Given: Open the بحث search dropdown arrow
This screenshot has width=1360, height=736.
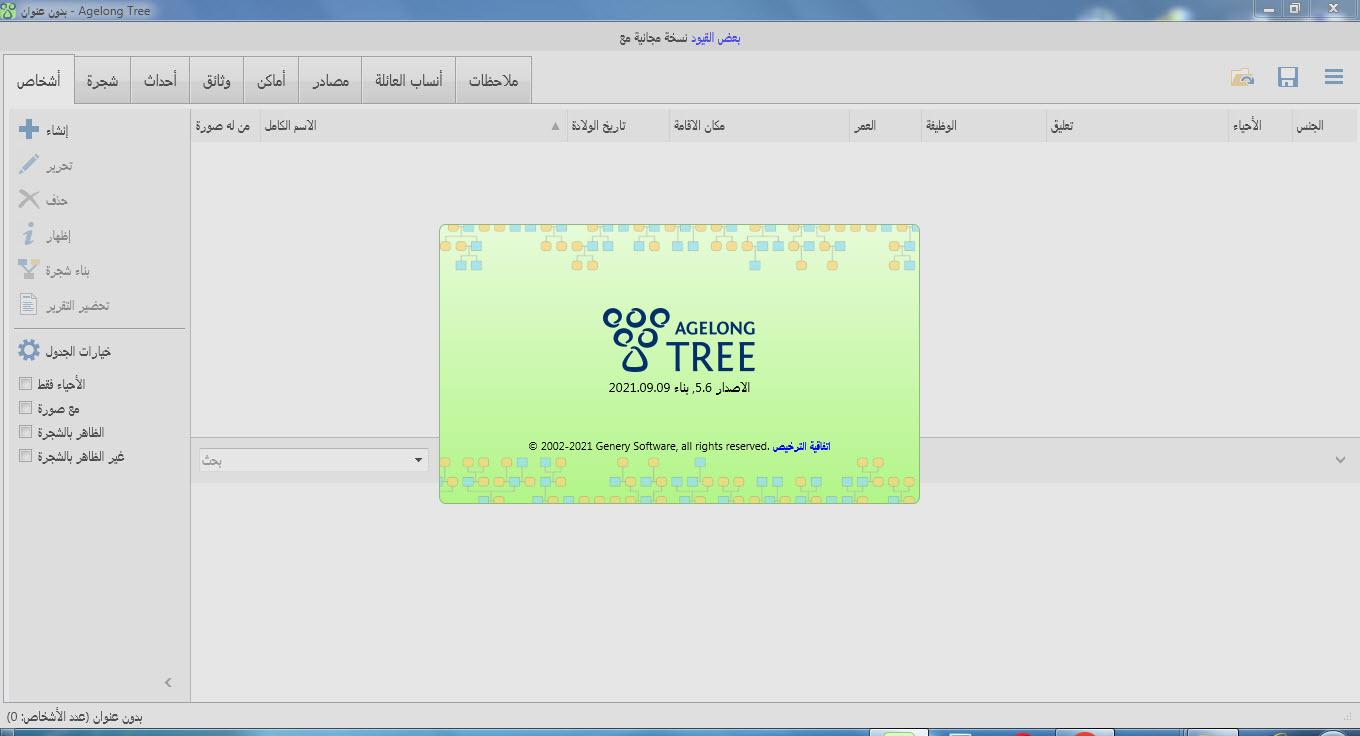Looking at the screenshot, I should point(418,460).
